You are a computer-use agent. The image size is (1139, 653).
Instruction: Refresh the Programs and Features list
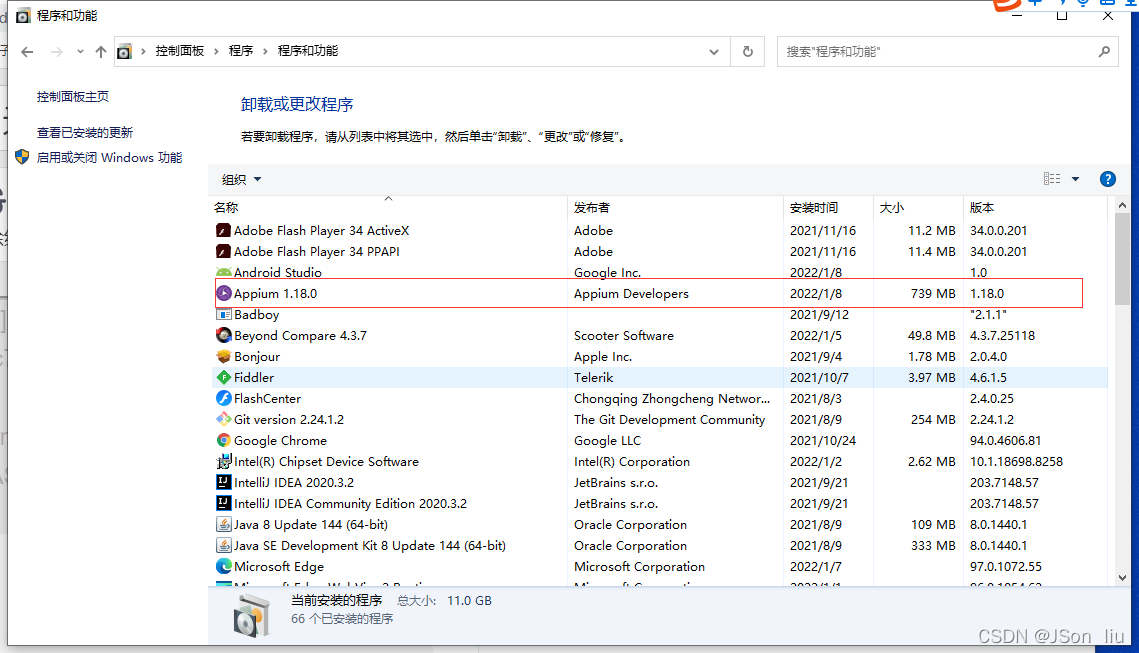point(747,52)
